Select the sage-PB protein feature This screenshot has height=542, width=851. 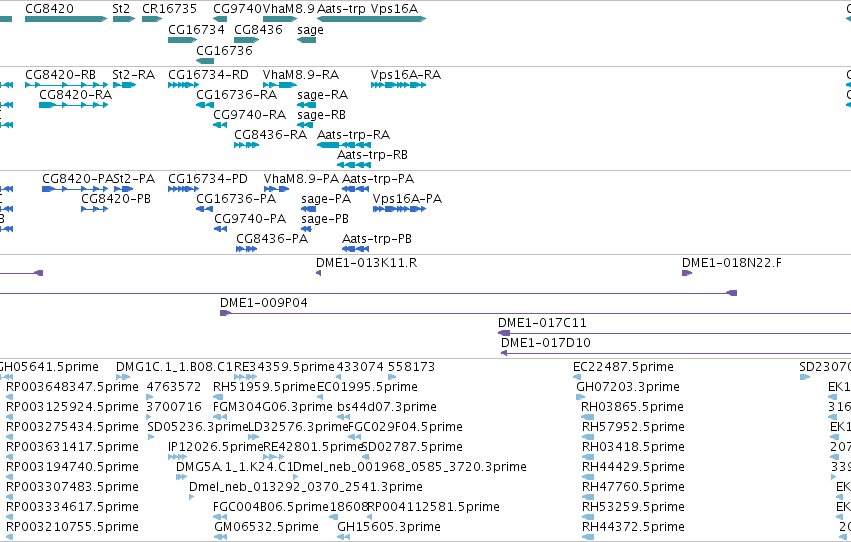point(307,229)
